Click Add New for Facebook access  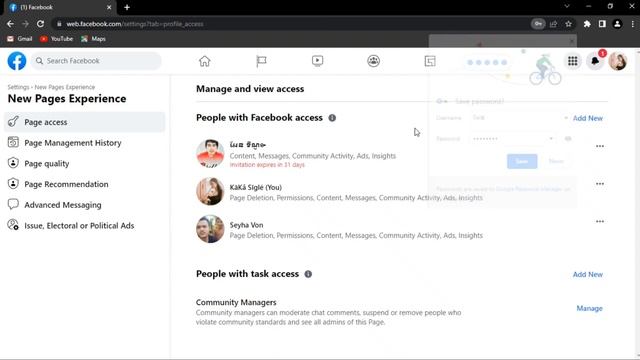tap(587, 118)
